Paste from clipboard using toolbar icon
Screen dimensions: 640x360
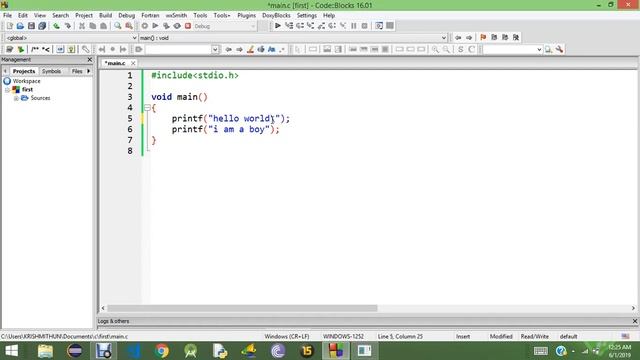[104, 26]
